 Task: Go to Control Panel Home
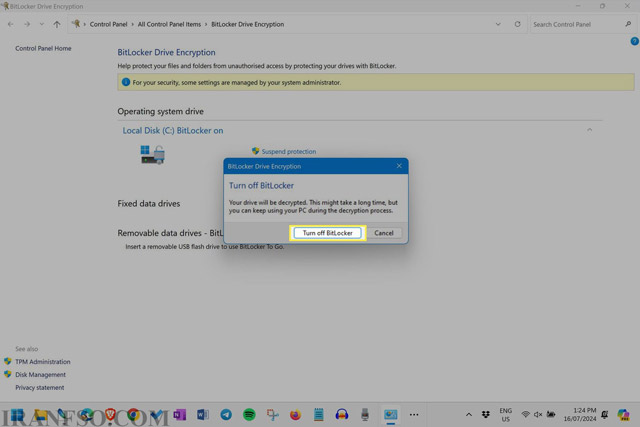coord(43,48)
